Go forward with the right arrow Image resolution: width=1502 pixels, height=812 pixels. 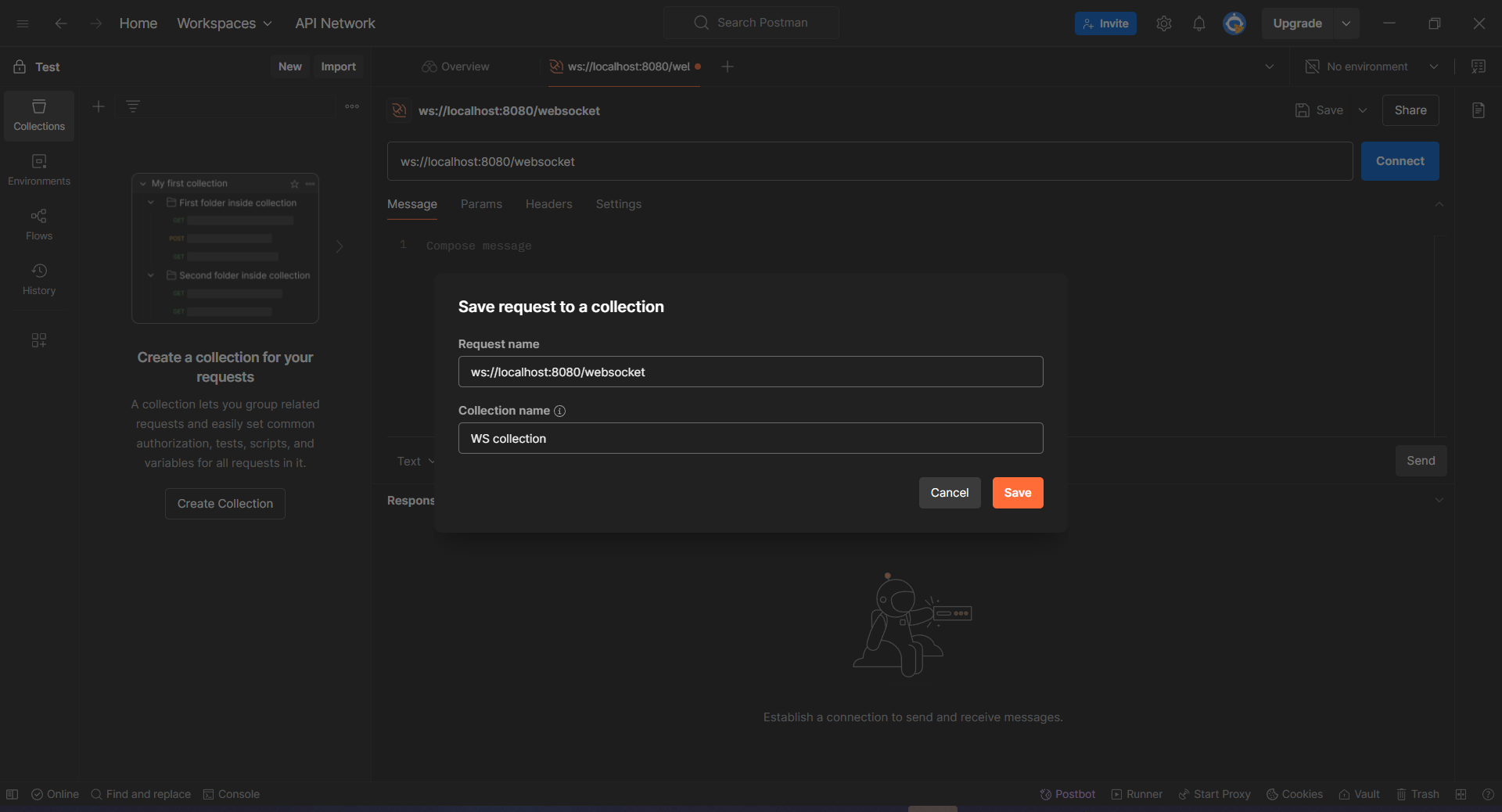pyautogui.click(x=95, y=23)
